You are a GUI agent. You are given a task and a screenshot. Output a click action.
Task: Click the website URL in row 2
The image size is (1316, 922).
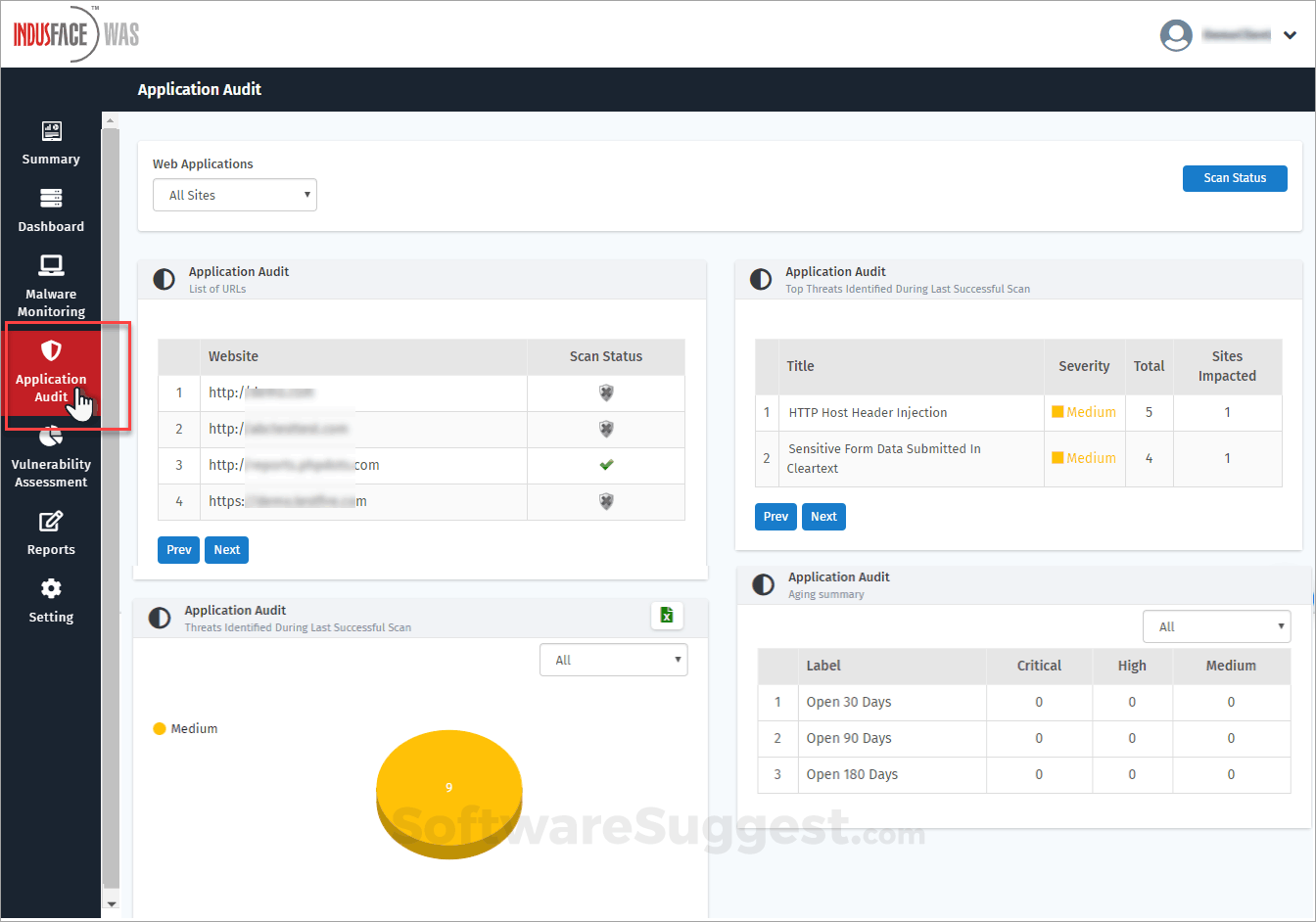pos(278,429)
